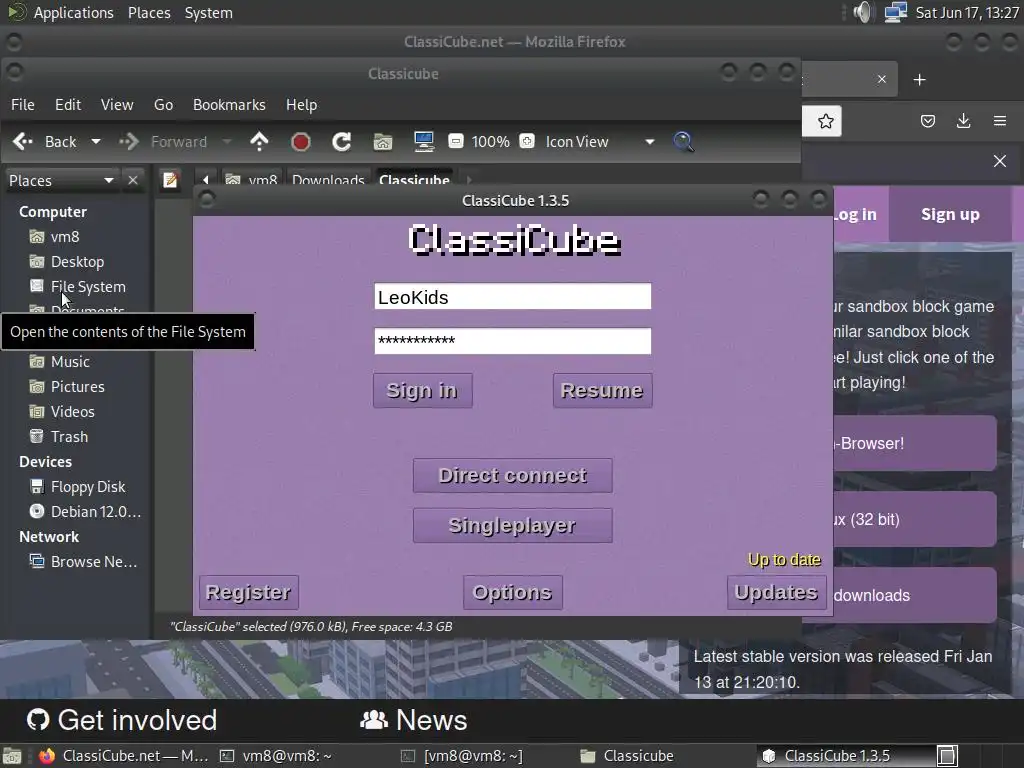
Task: Select the vm8 path bar button
Action: [251, 180]
